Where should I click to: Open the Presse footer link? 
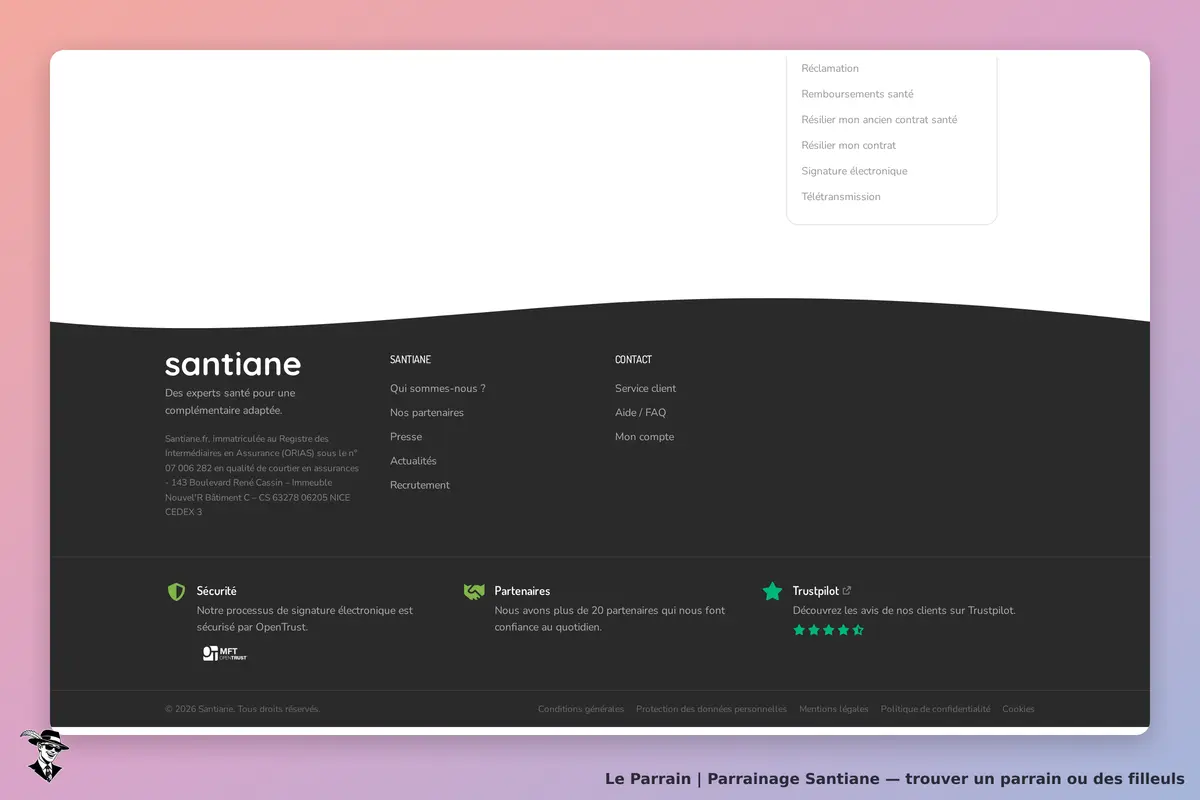tap(406, 437)
